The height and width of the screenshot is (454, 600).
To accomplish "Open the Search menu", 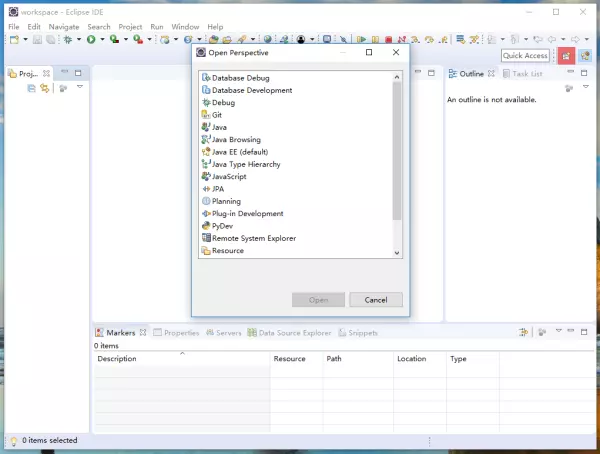I will pyautogui.click(x=99, y=27).
